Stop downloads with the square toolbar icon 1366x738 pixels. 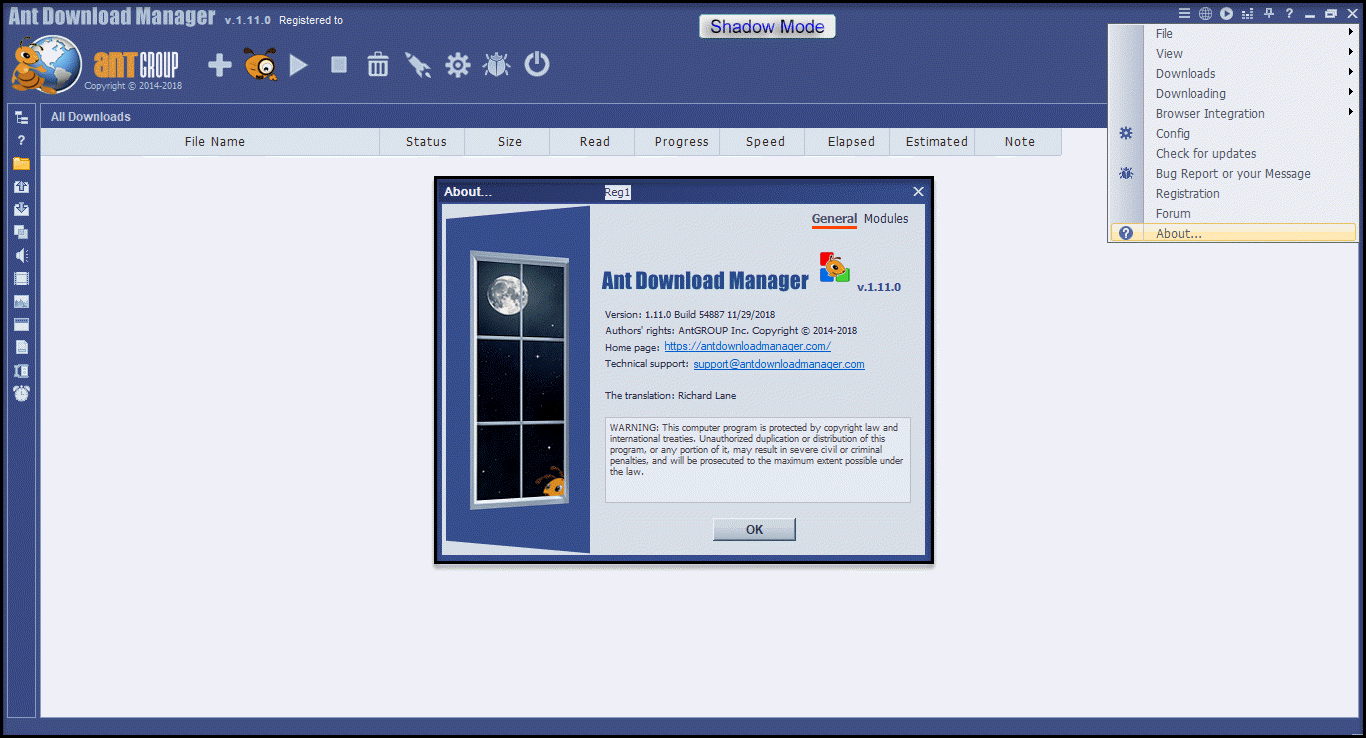339,65
